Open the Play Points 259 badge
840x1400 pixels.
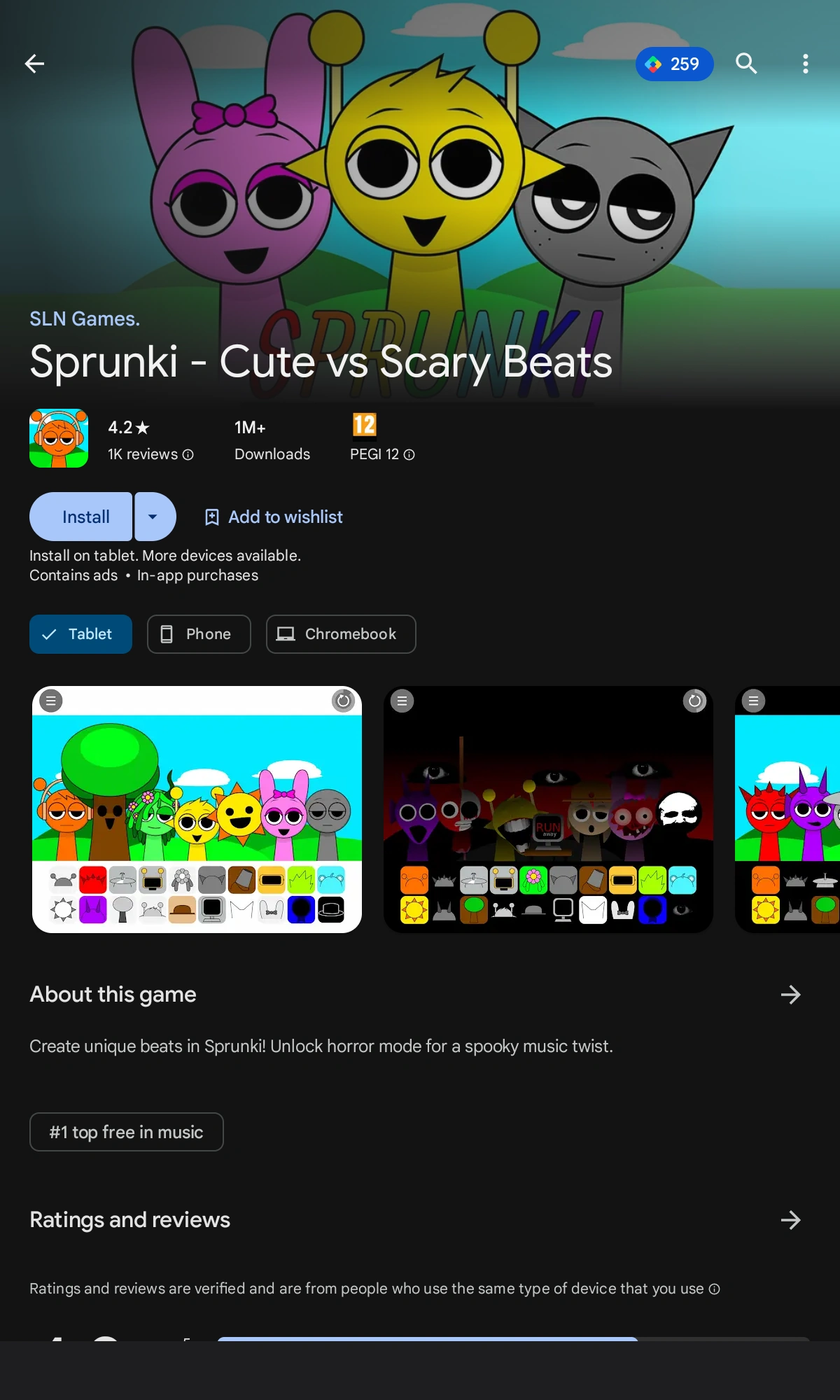[x=674, y=64]
